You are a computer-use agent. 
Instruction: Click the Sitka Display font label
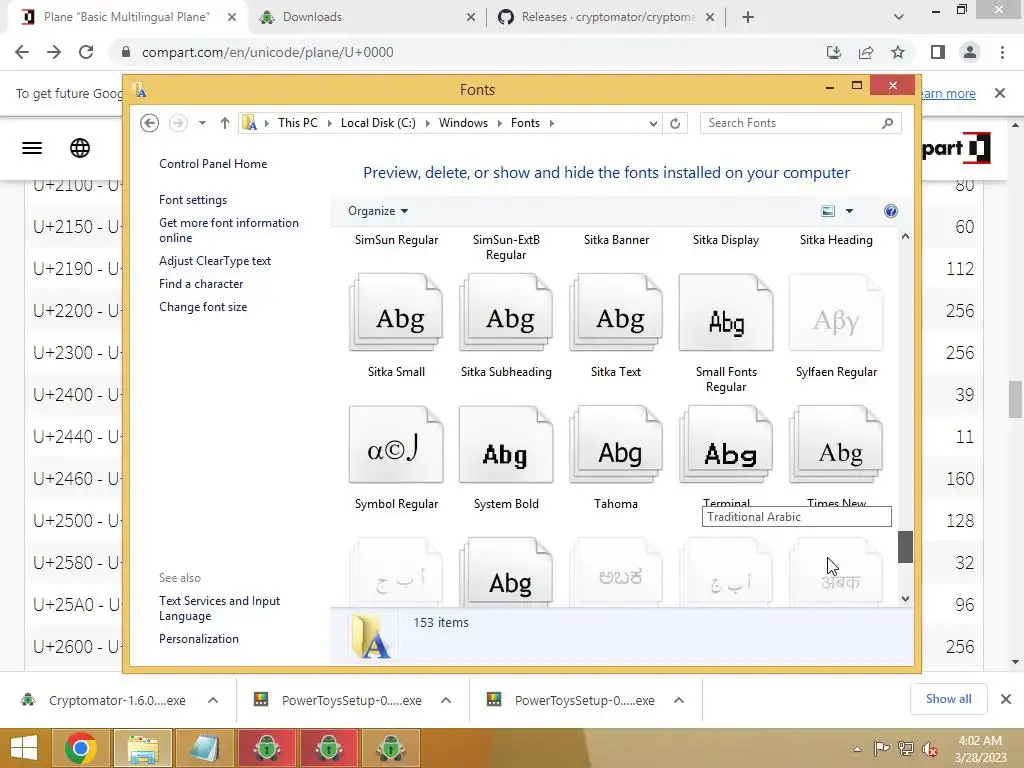(726, 240)
